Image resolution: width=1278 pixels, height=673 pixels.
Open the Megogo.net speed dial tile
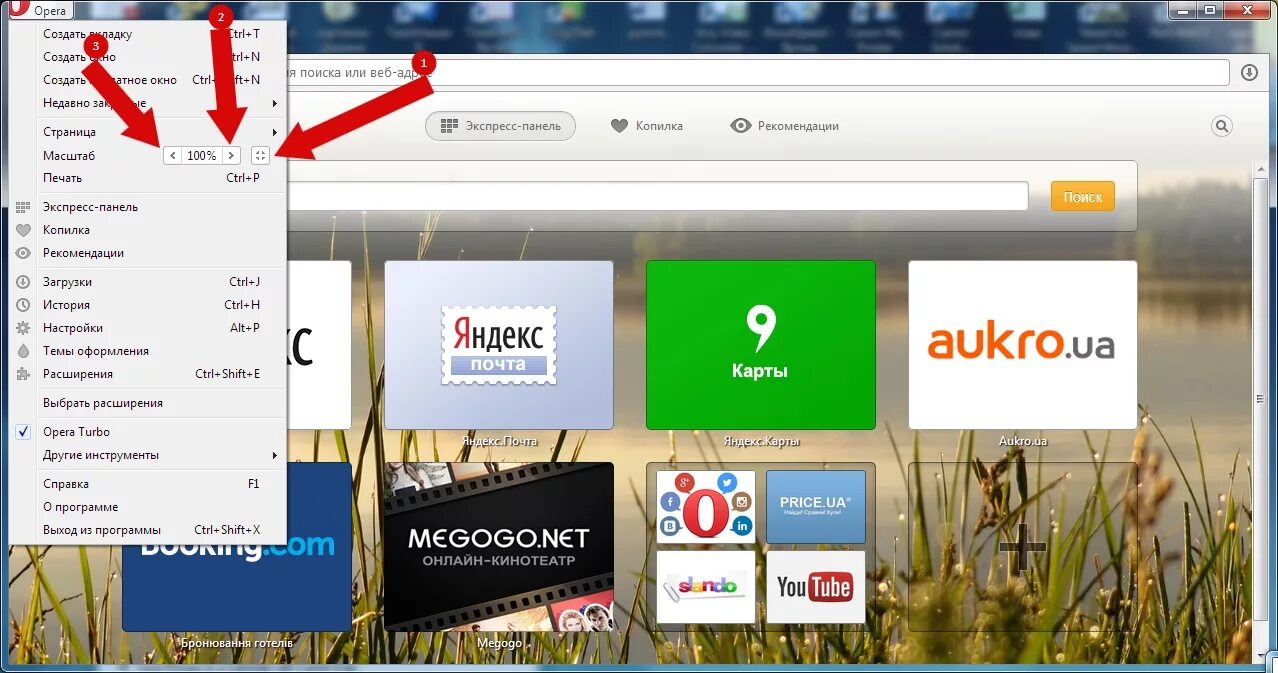coord(499,546)
